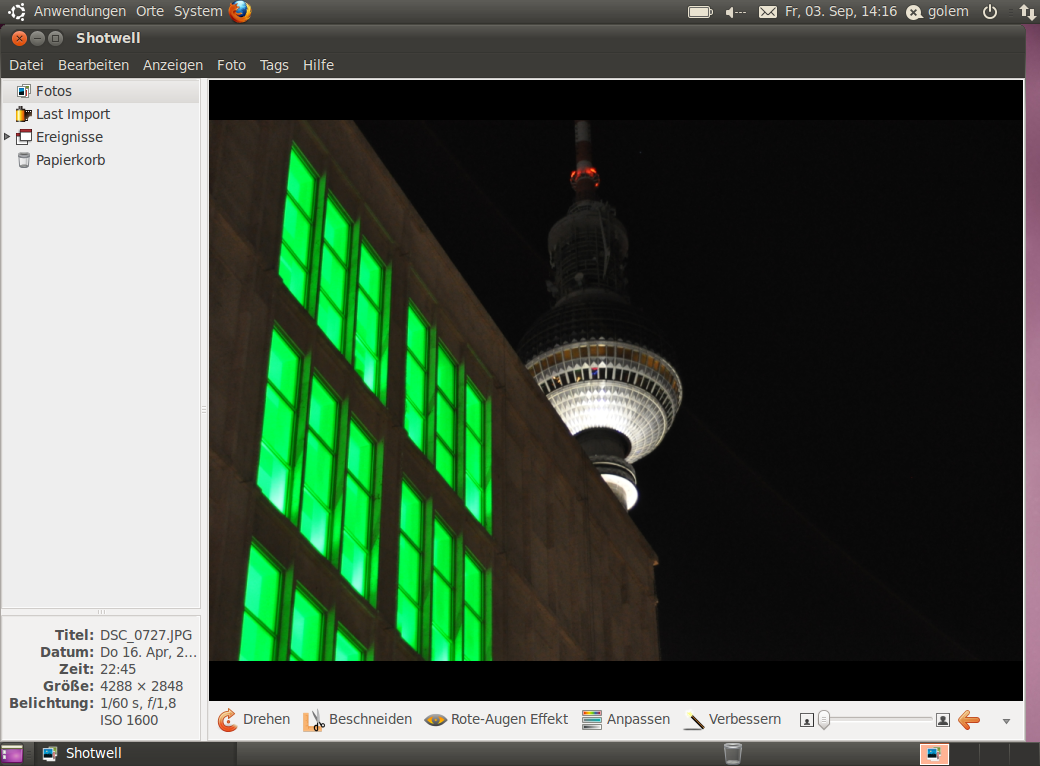This screenshot has height=766, width=1040.
Task: Click the Verbessern enhance wand
Action: pos(694,720)
